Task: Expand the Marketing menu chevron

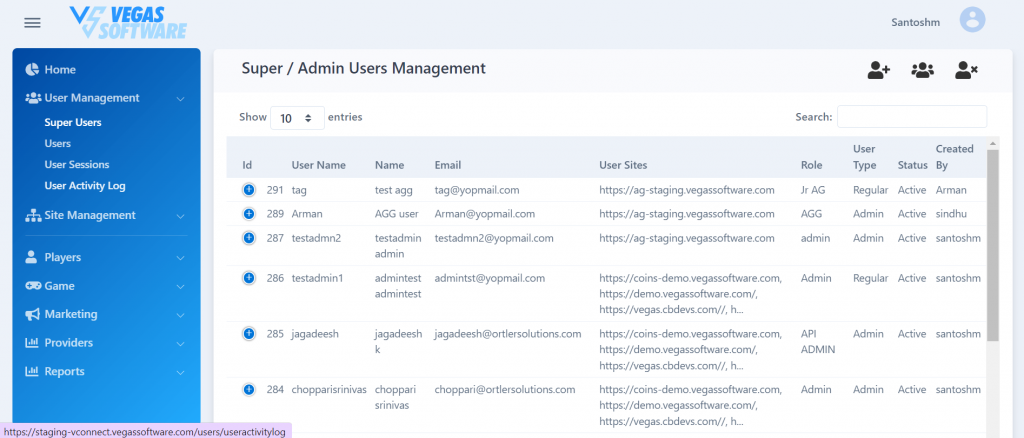Action: (x=180, y=315)
